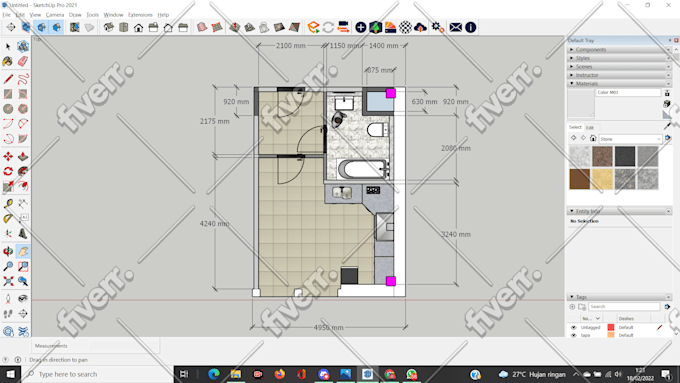Open the Name column sort dropdown
The height and width of the screenshot is (383, 680).
598,318
